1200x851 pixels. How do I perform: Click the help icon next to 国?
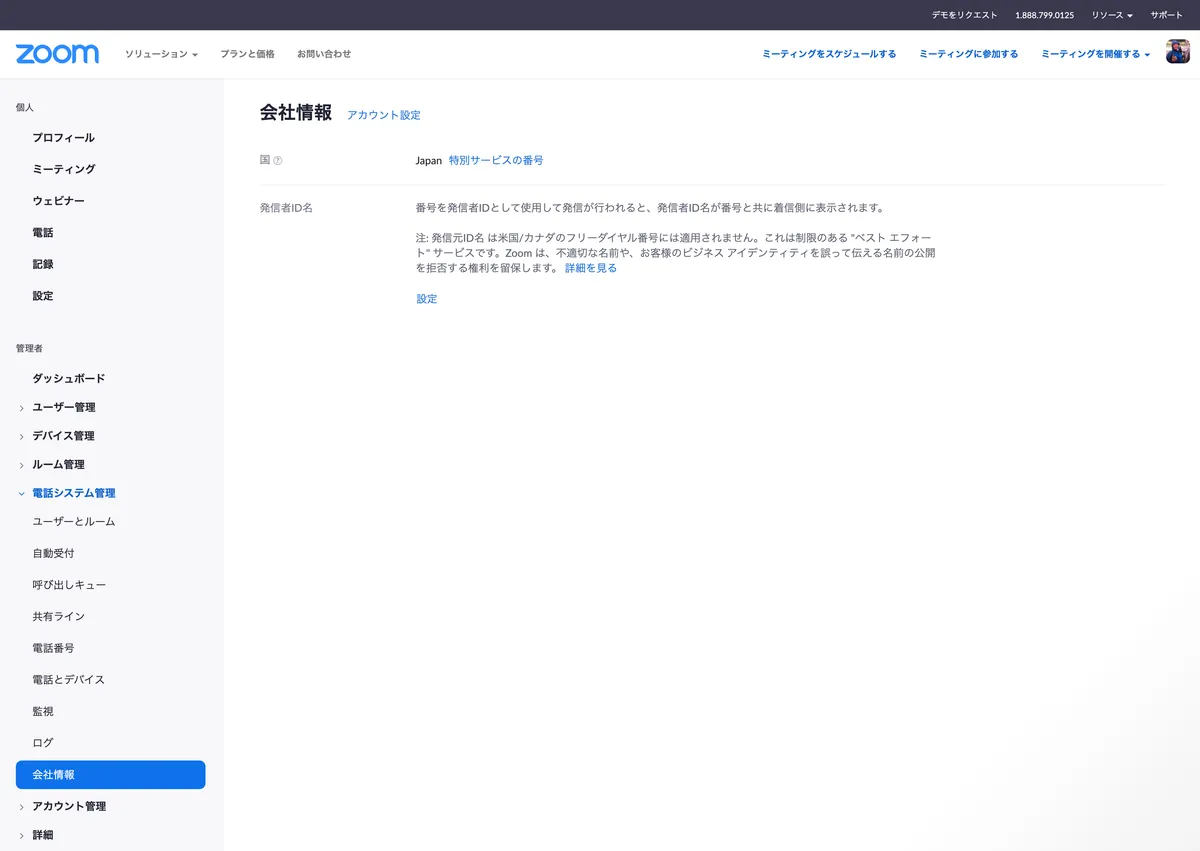click(x=278, y=161)
